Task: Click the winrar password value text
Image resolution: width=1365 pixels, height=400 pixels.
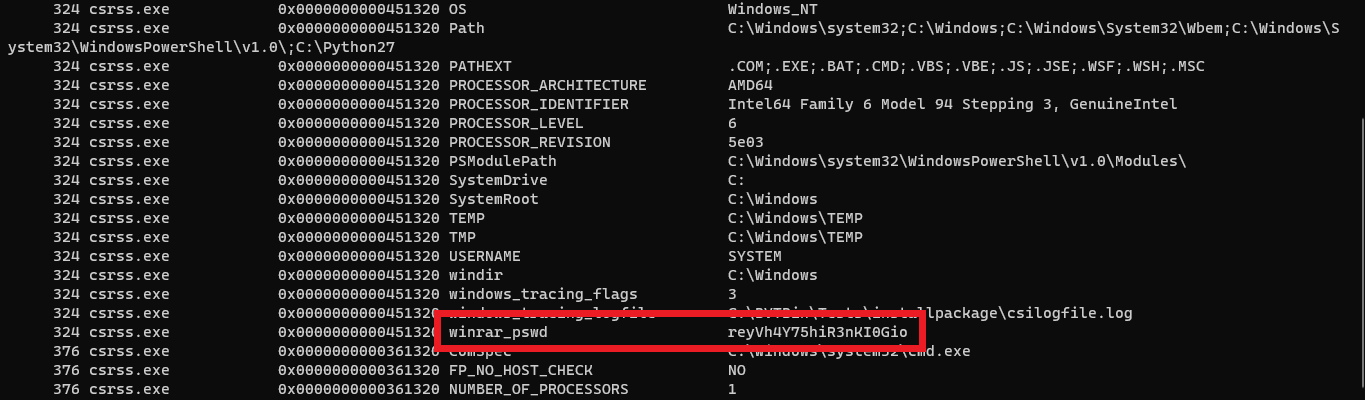Action: (x=818, y=331)
